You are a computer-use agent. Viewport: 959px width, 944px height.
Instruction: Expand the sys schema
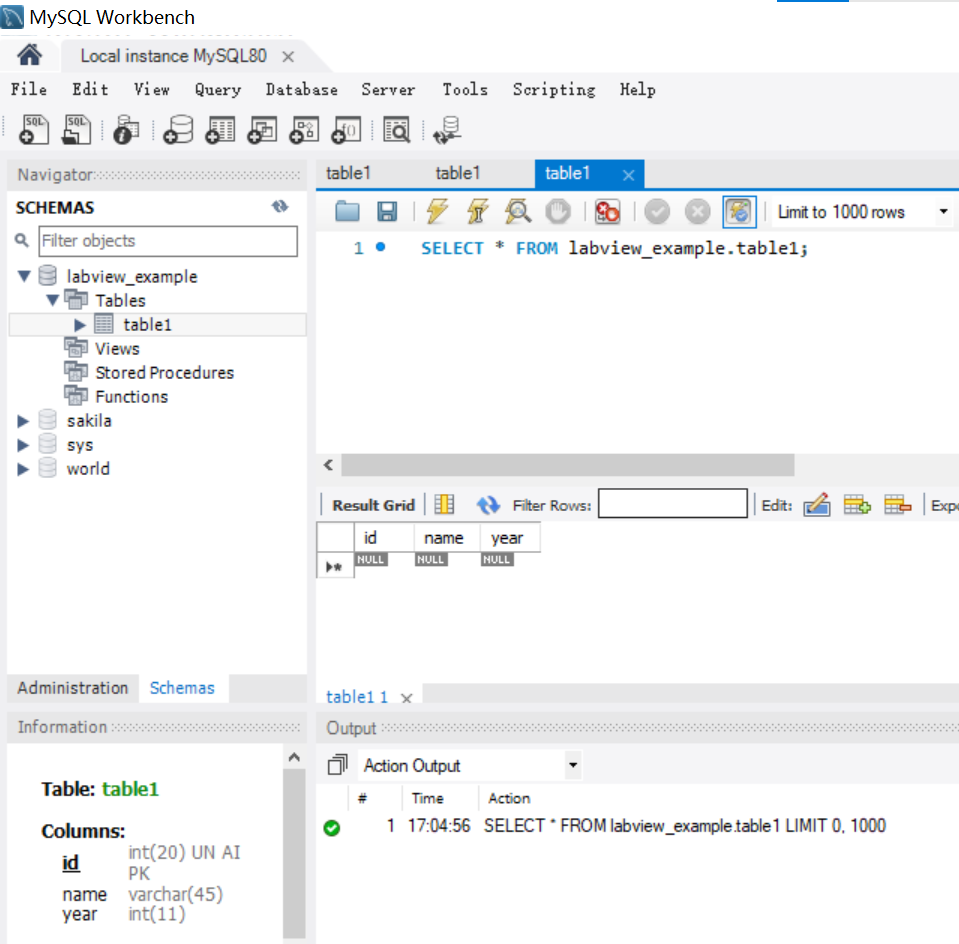[23, 445]
